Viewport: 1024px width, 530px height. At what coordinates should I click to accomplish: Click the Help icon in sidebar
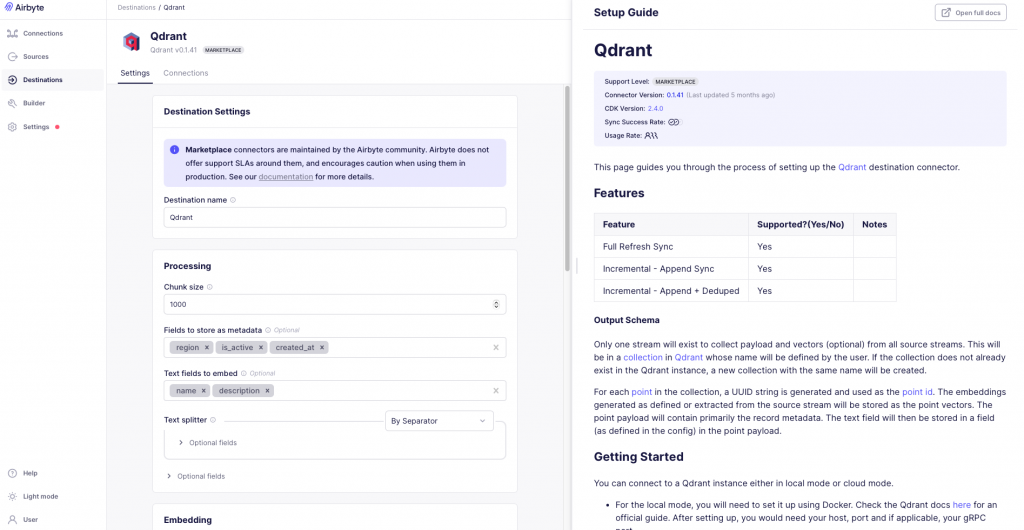pyautogui.click(x=12, y=473)
